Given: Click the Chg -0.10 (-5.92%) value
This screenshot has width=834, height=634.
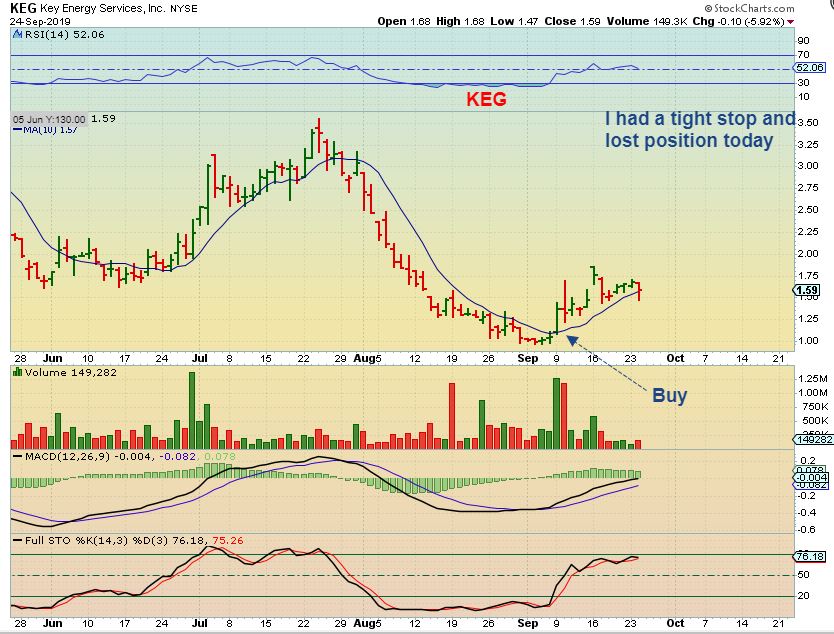Looking at the screenshot, I should (738, 22).
